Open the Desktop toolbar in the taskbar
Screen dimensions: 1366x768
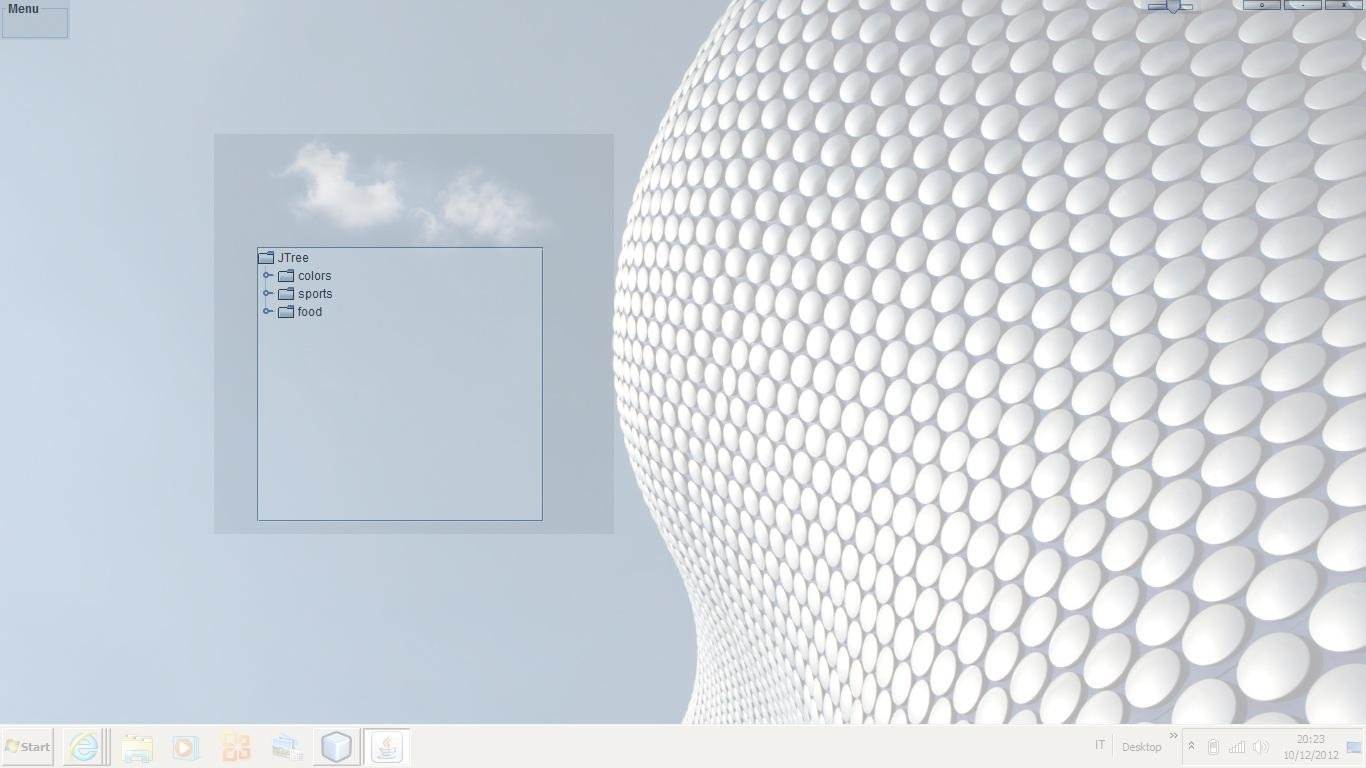pyautogui.click(x=1141, y=747)
